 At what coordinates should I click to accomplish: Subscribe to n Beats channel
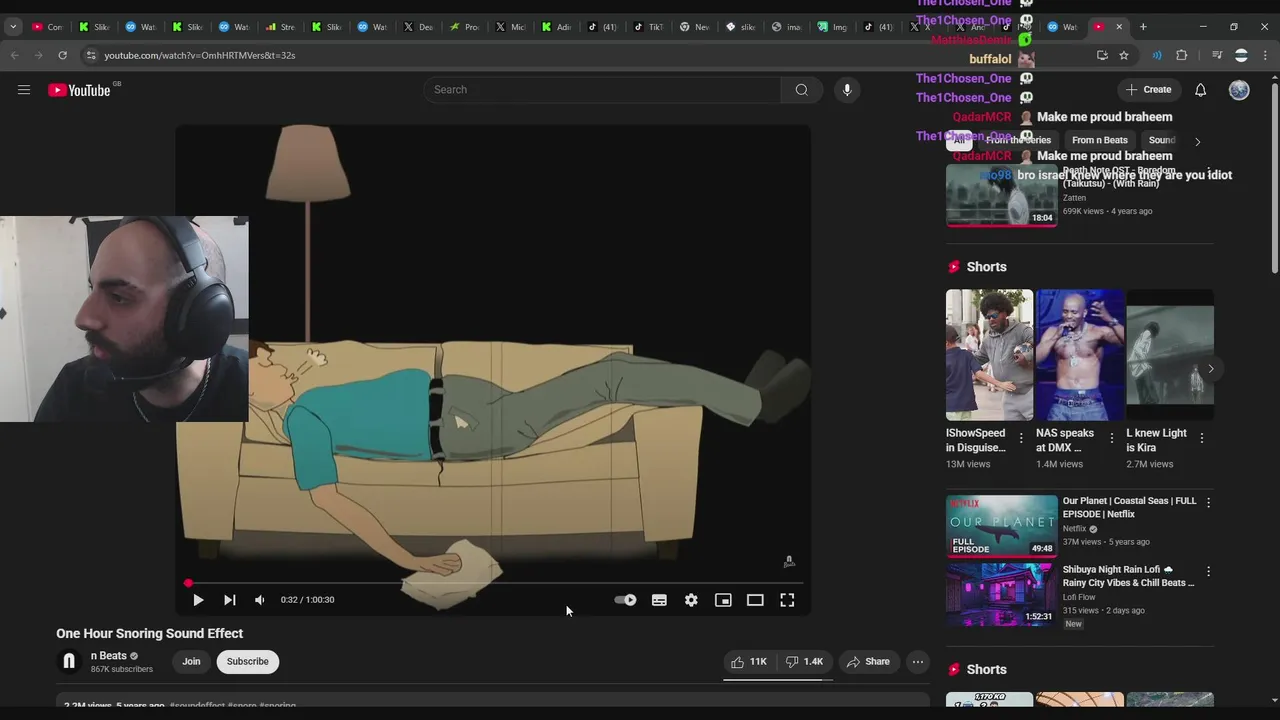pos(247,662)
